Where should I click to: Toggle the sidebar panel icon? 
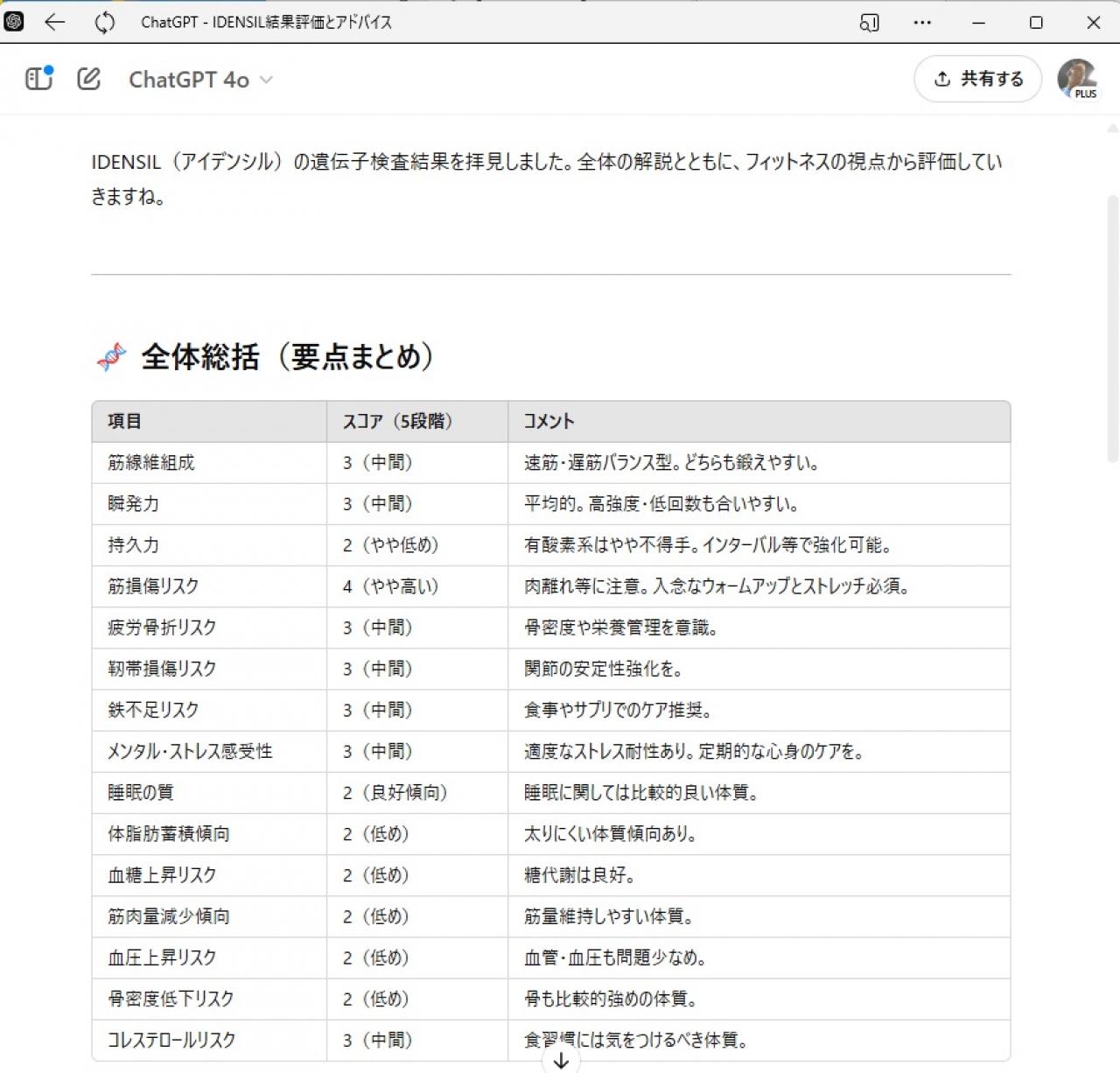(x=38, y=79)
